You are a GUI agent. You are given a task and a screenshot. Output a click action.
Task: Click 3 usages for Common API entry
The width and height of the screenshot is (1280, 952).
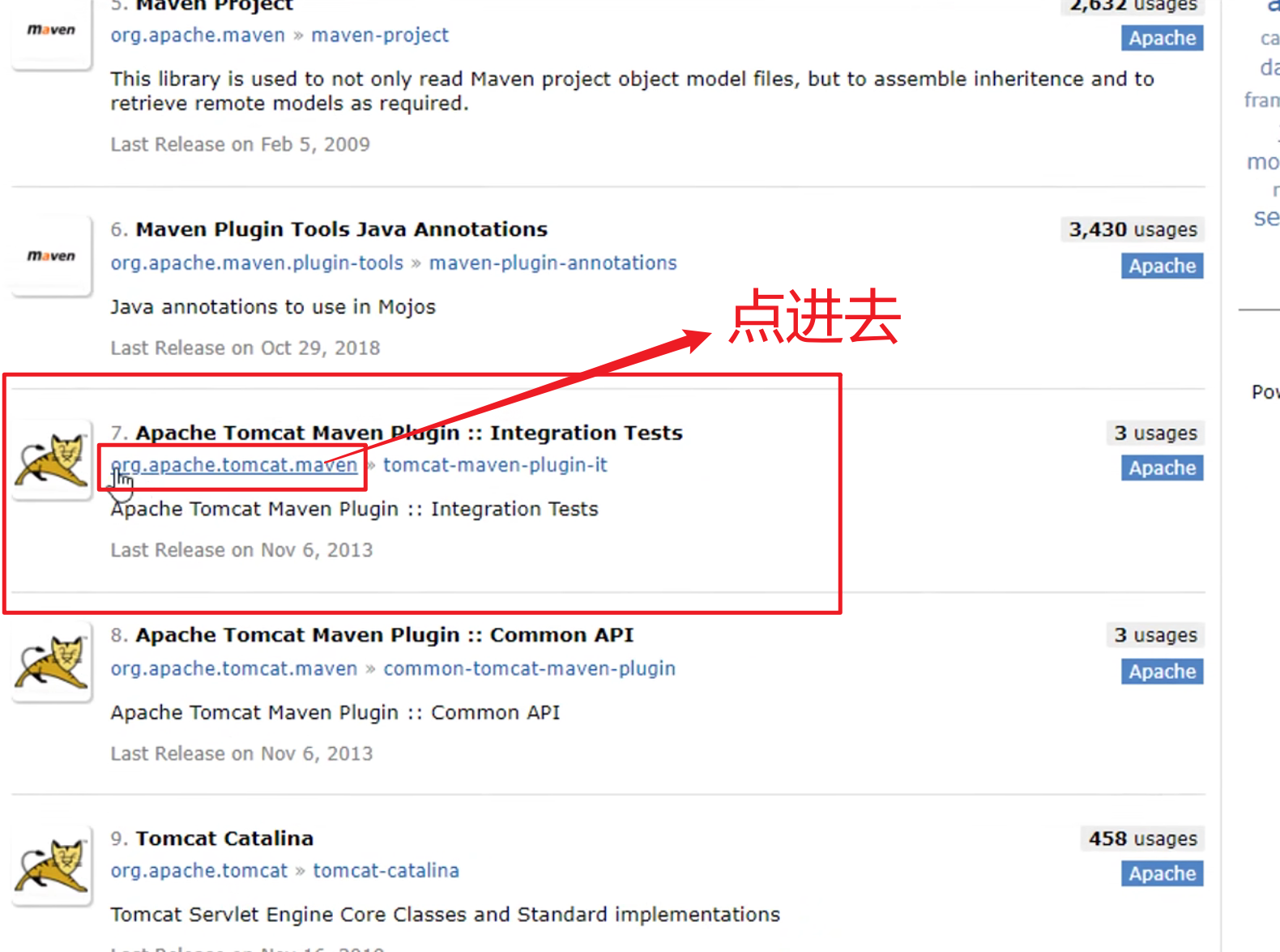coord(1155,635)
